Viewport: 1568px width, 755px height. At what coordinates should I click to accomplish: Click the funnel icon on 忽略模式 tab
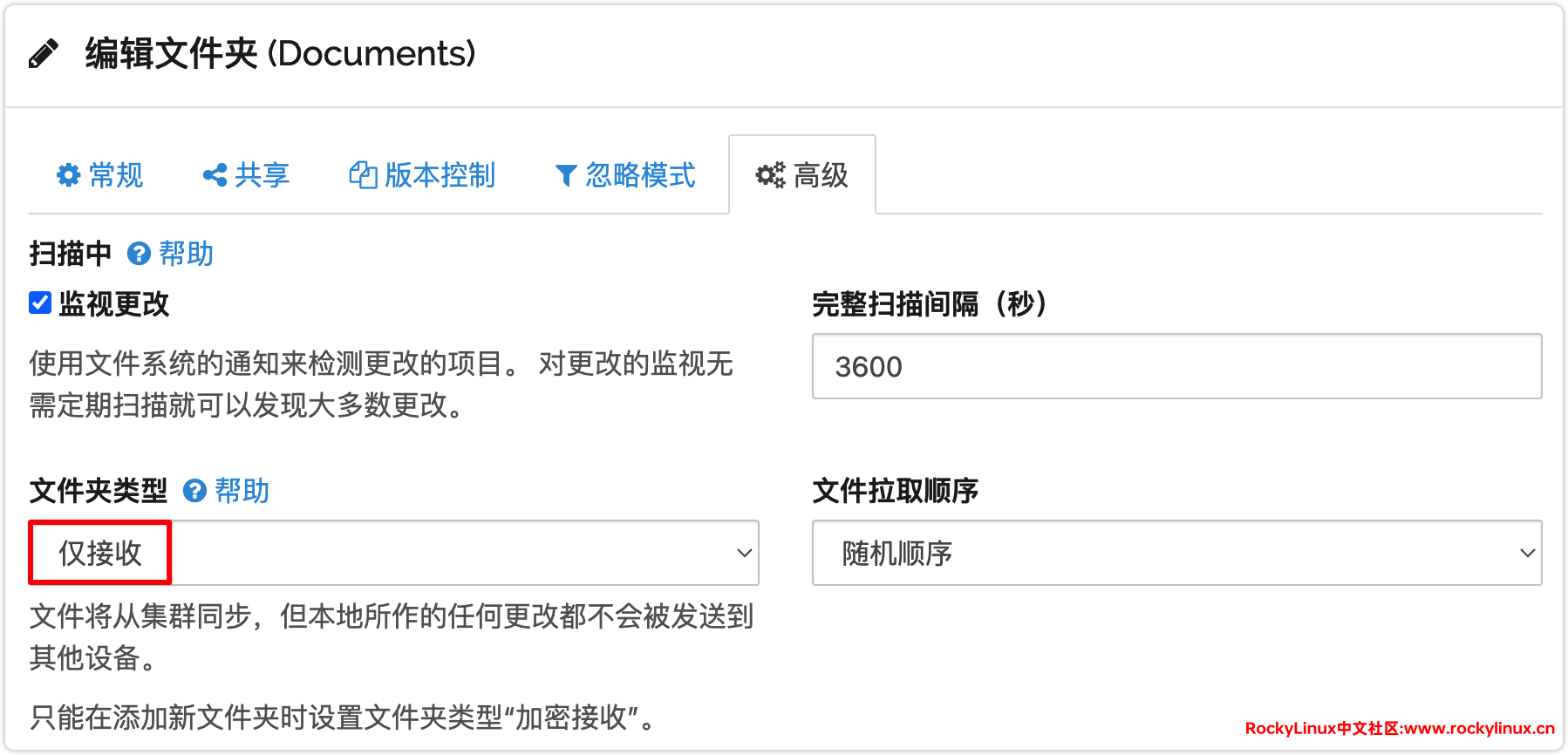click(x=566, y=176)
